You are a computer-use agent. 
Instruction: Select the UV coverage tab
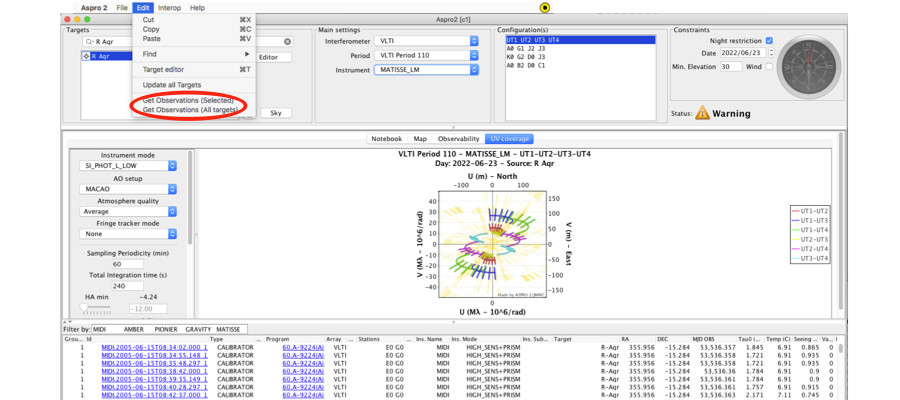pos(509,139)
